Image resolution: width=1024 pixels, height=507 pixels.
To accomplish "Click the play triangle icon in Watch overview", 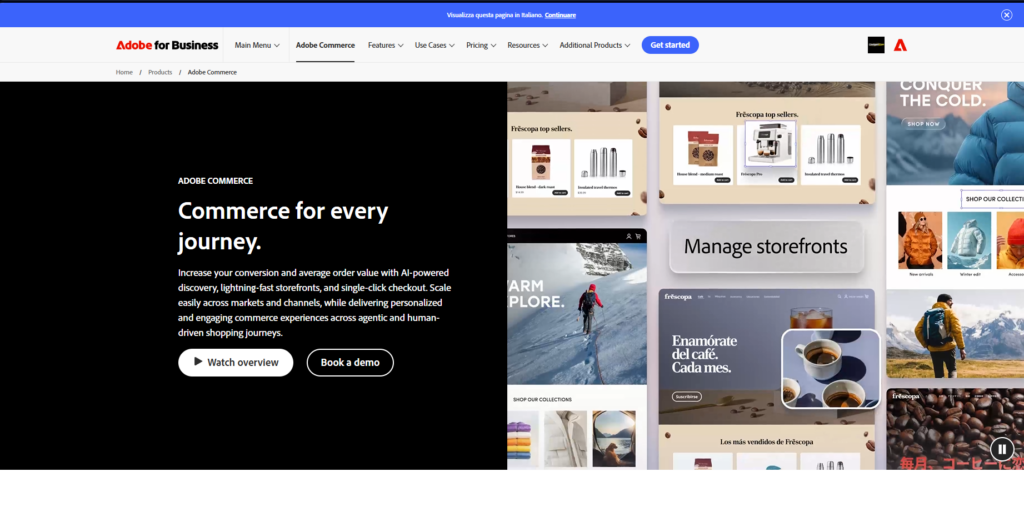I will tap(198, 361).
